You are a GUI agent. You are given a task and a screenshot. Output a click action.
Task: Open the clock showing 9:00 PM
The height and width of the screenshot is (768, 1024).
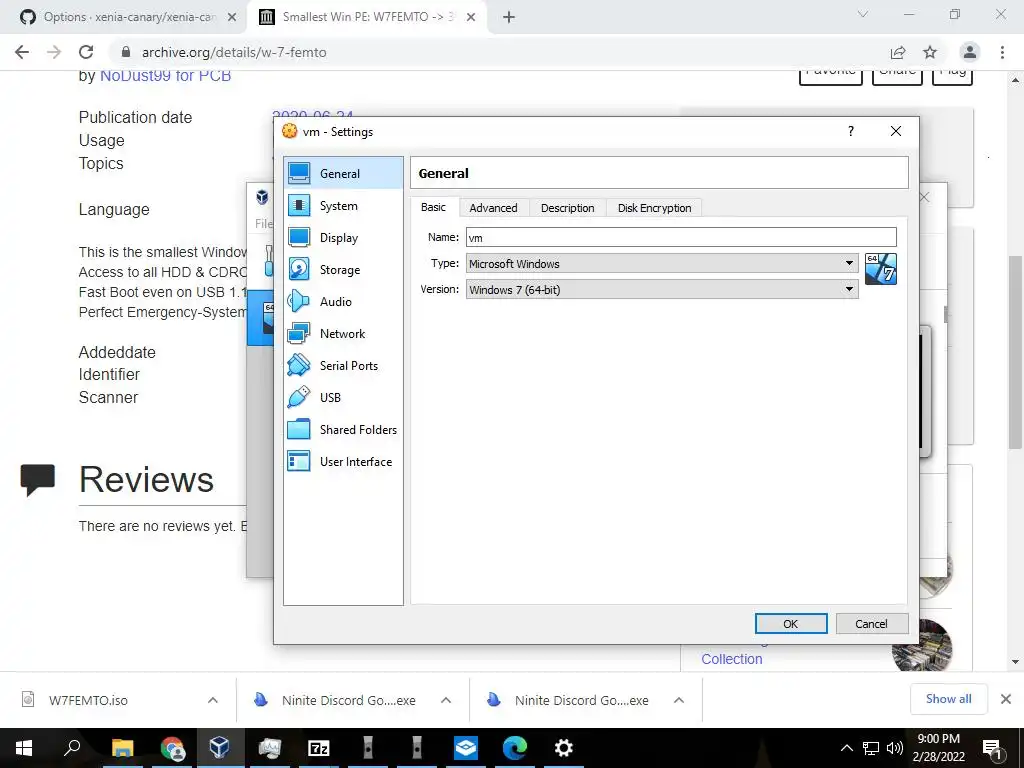[x=938, y=748]
